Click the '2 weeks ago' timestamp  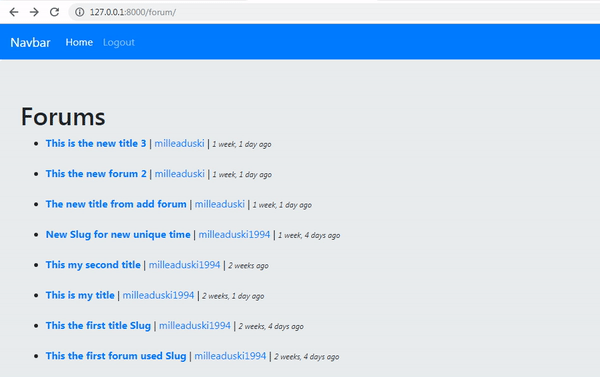(248, 266)
